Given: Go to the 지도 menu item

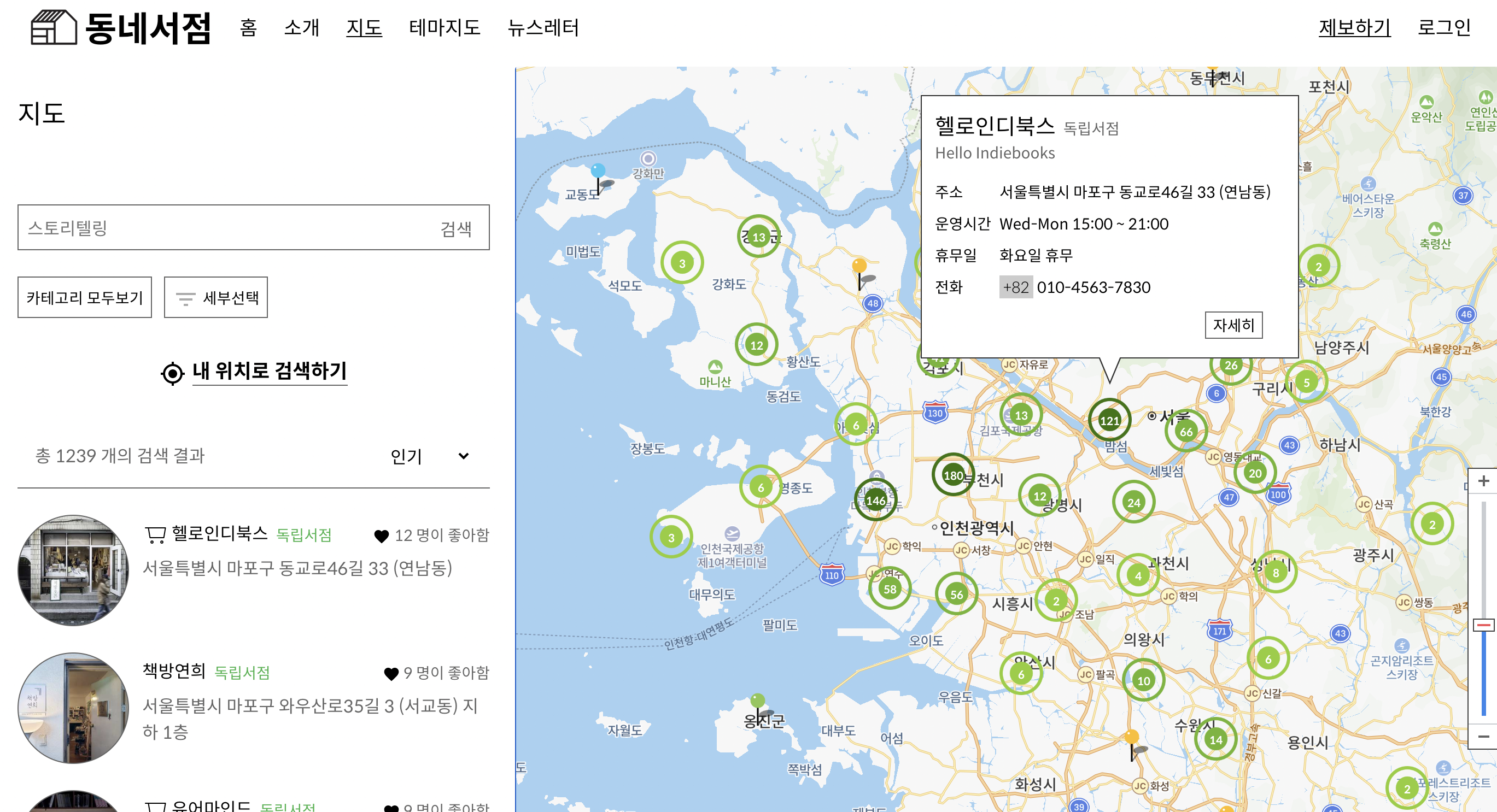Looking at the screenshot, I should (364, 27).
